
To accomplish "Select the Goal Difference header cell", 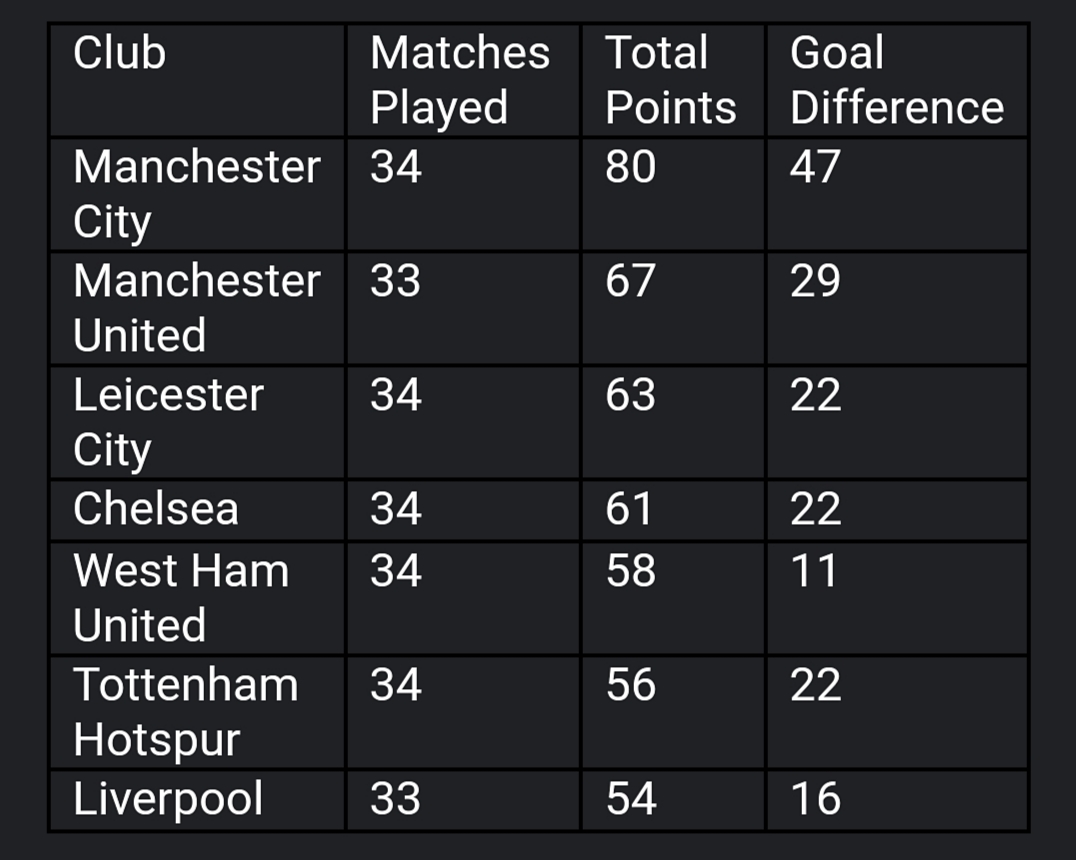I will tap(897, 80).
